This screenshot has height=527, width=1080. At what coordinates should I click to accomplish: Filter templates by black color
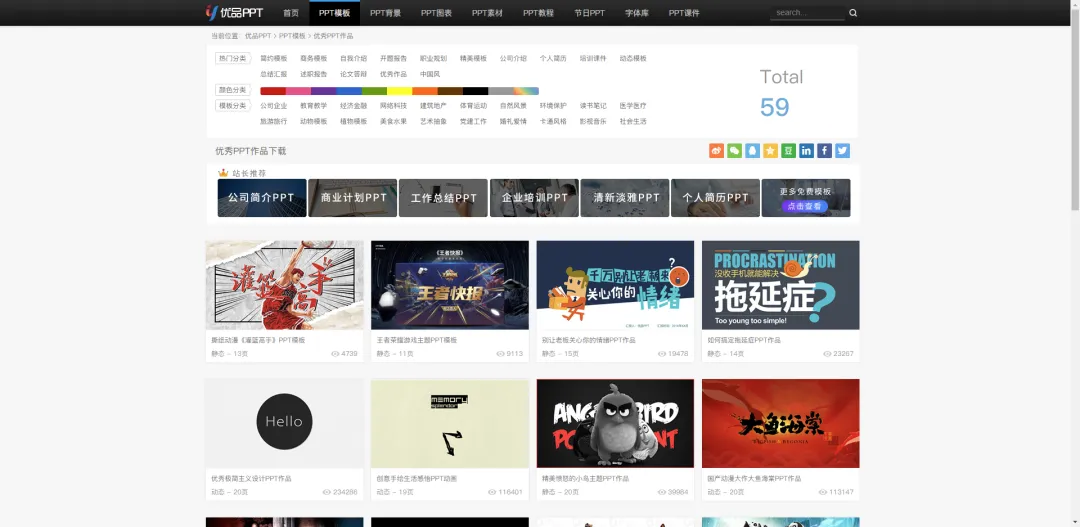[475, 91]
